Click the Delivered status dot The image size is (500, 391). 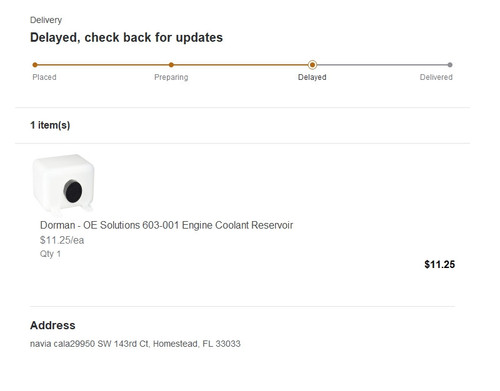450,65
